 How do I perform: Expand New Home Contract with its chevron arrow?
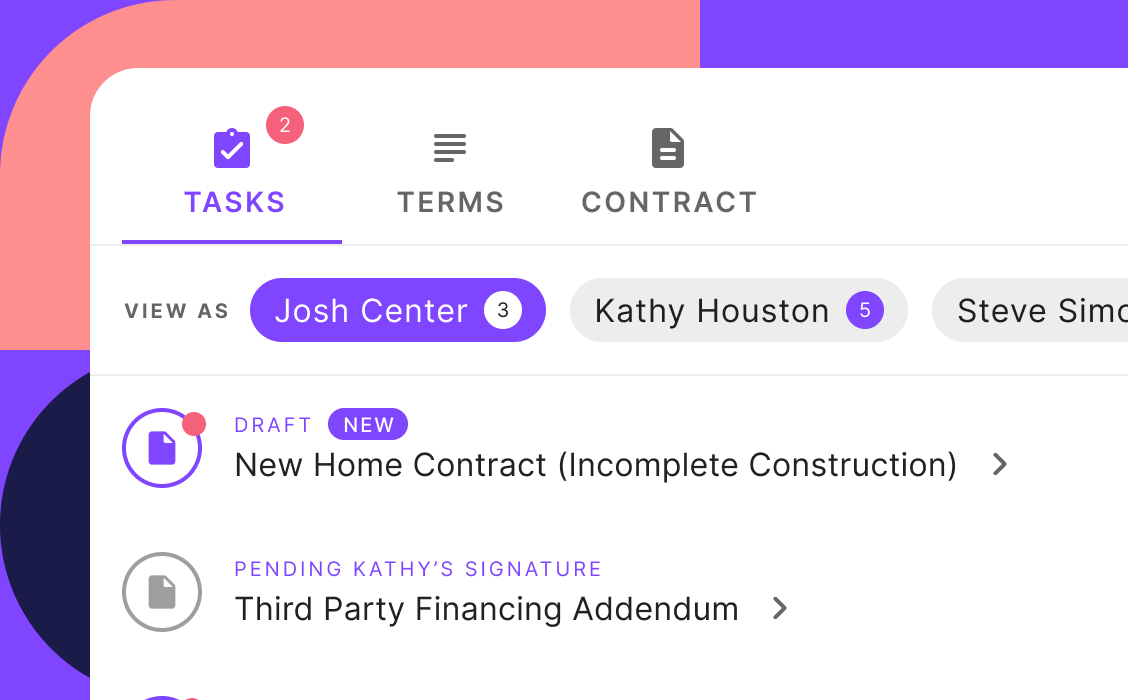coord(999,464)
